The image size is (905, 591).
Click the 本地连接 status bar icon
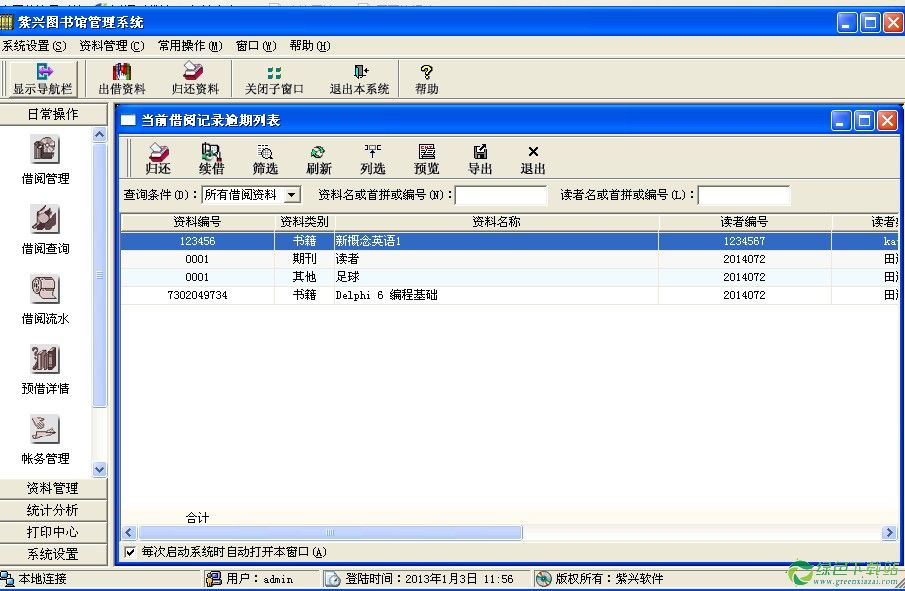(x=8, y=578)
